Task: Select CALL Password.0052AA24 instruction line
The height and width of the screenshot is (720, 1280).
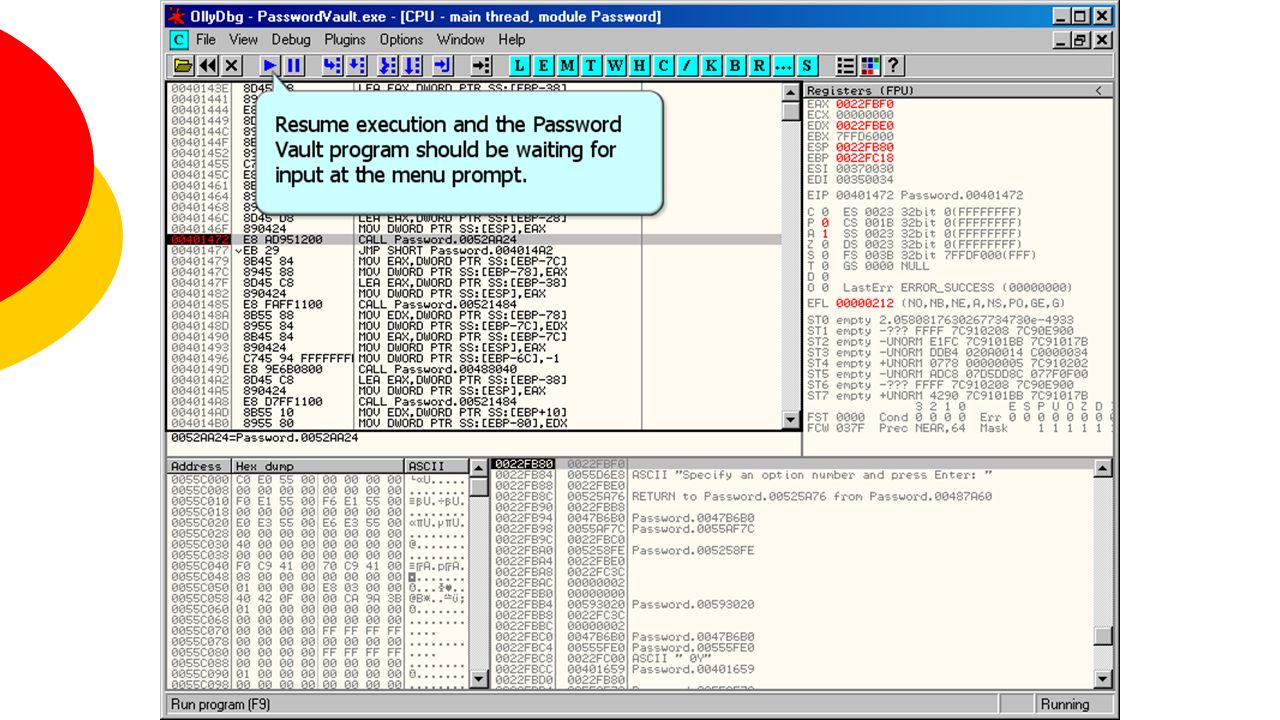Action: pyautogui.click(x=475, y=240)
